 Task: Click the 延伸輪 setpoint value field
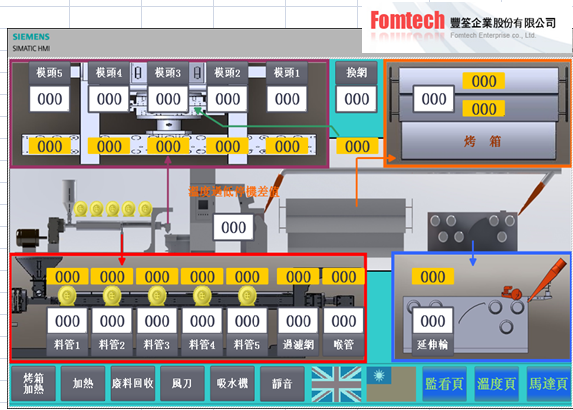point(433,321)
